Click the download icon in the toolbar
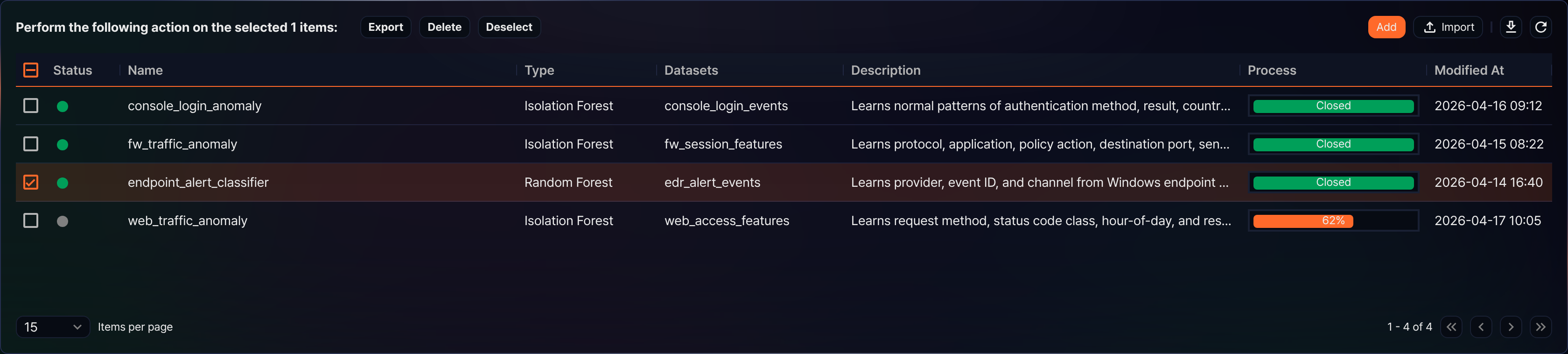The height and width of the screenshot is (354, 1568). coord(1511,27)
